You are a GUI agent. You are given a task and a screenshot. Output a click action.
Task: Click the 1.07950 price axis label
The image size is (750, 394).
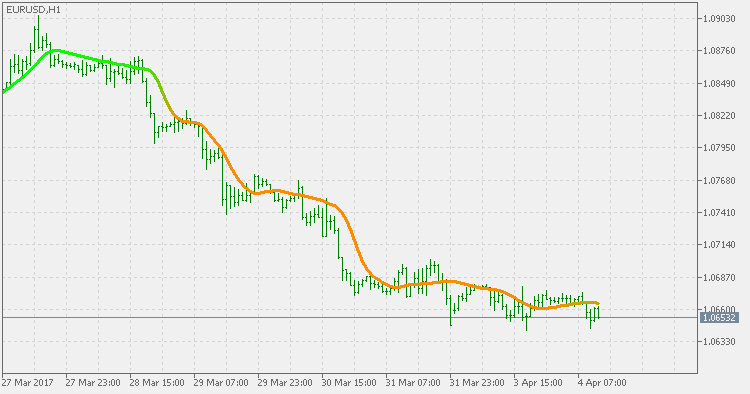tap(719, 148)
